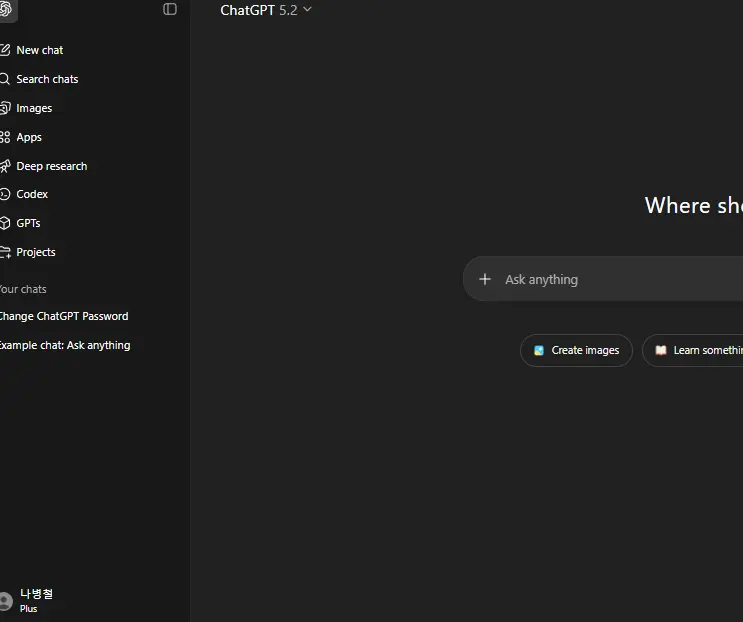The image size is (743, 622).
Task: Click the Images icon in sidebar
Action: pyautogui.click(x=5, y=108)
